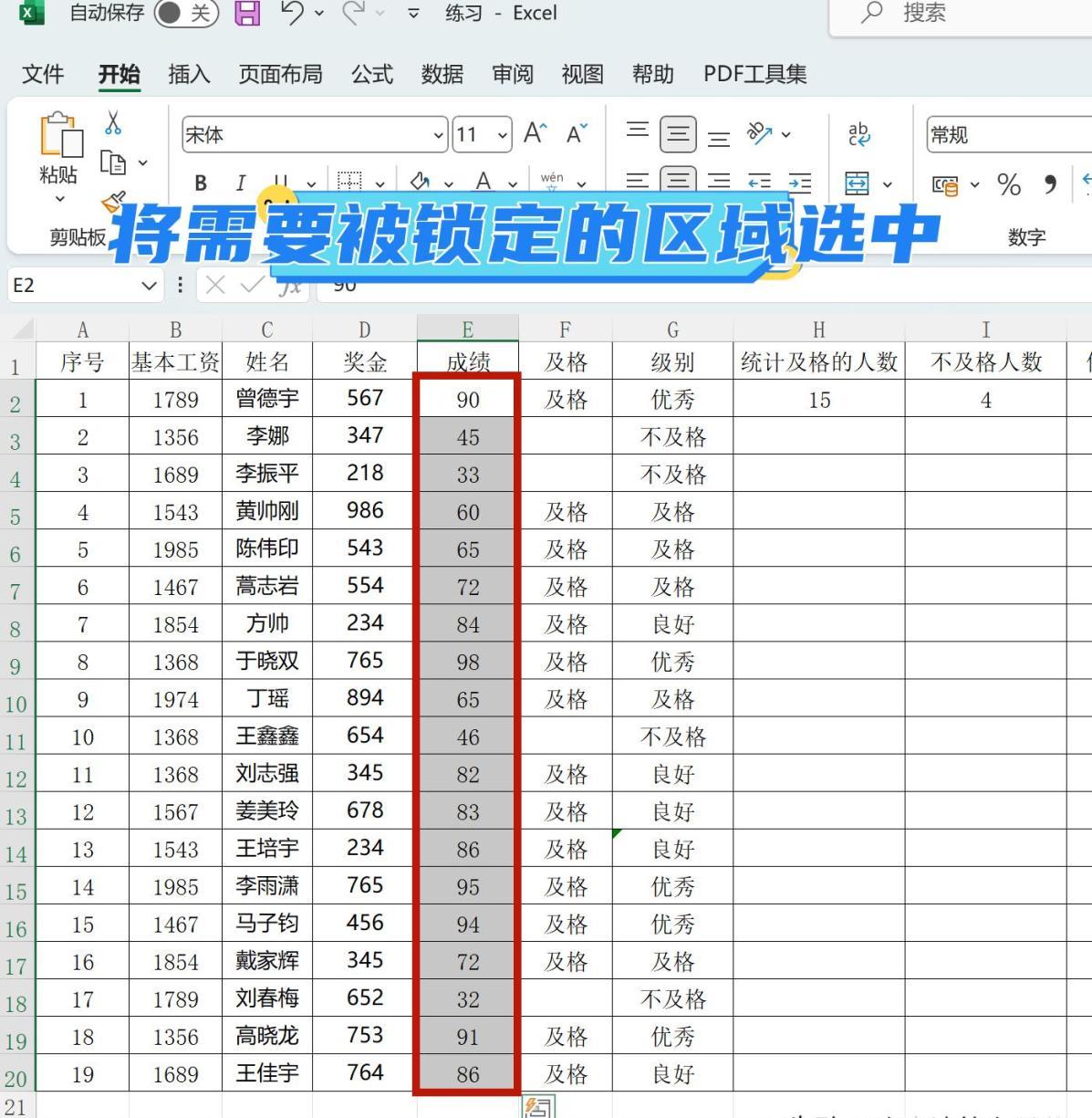Select cell H2 with value 15
The width and height of the screenshot is (1092, 1118).
point(819,400)
